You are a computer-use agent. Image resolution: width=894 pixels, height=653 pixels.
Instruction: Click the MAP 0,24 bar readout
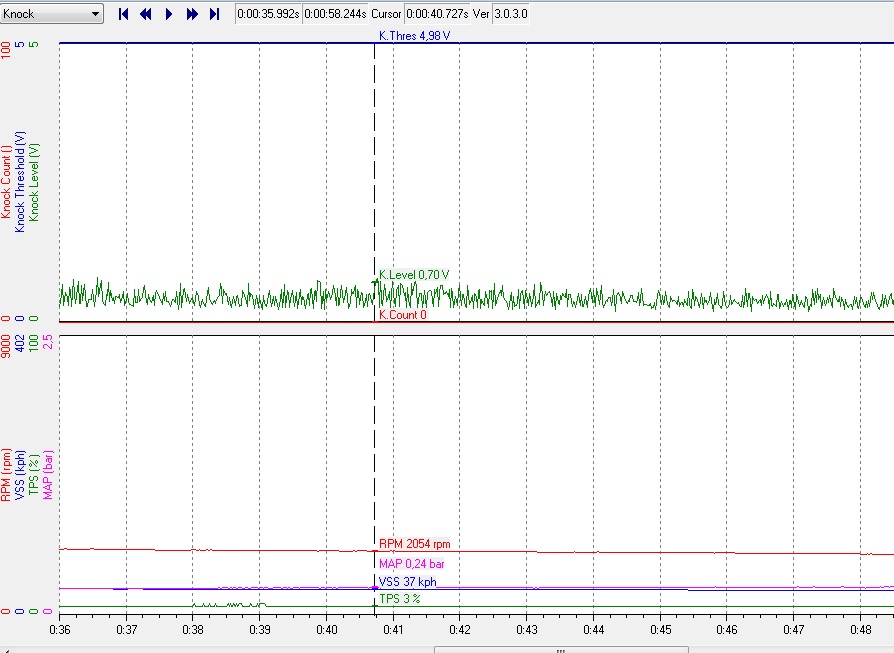point(412,564)
